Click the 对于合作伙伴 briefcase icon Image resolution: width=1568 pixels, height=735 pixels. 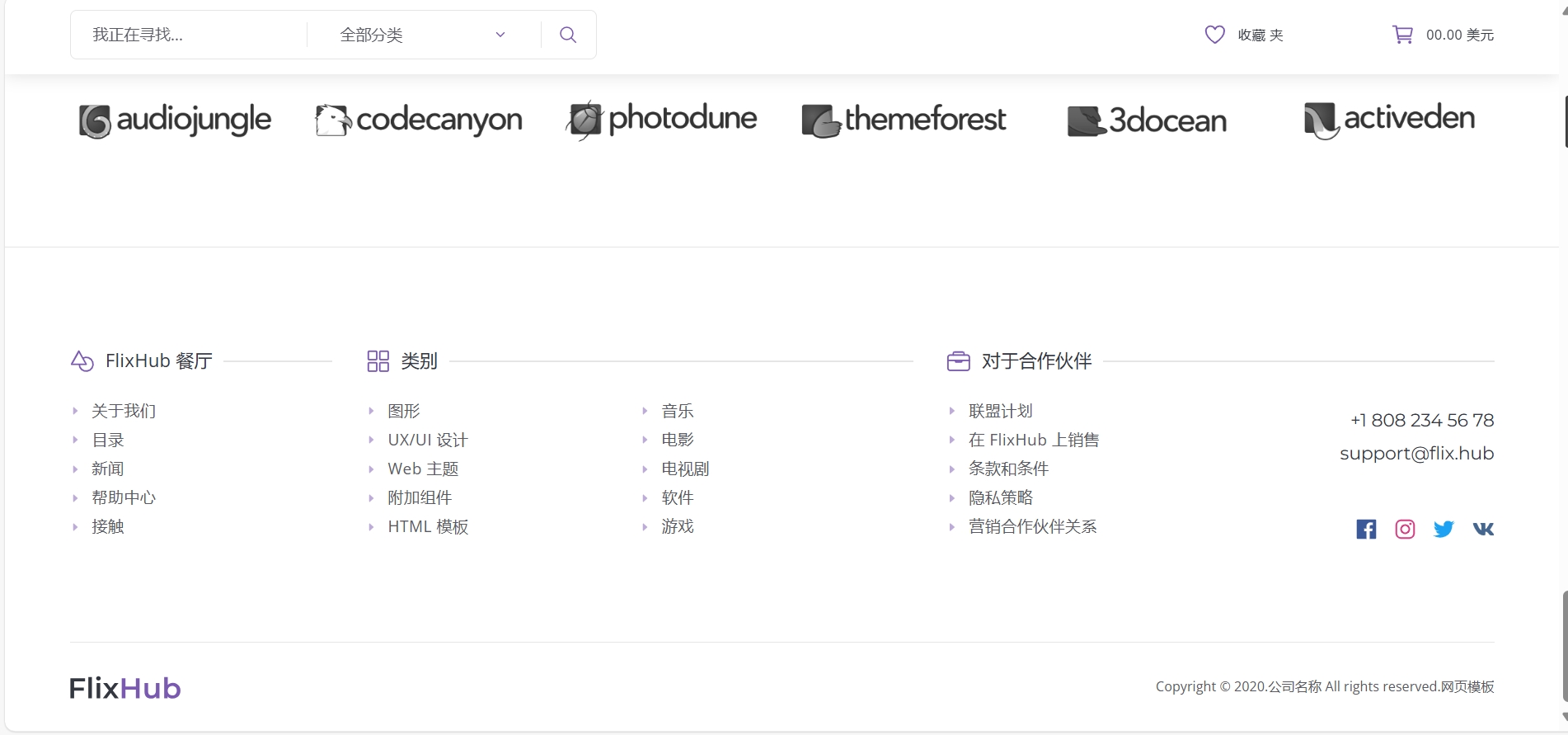[958, 361]
